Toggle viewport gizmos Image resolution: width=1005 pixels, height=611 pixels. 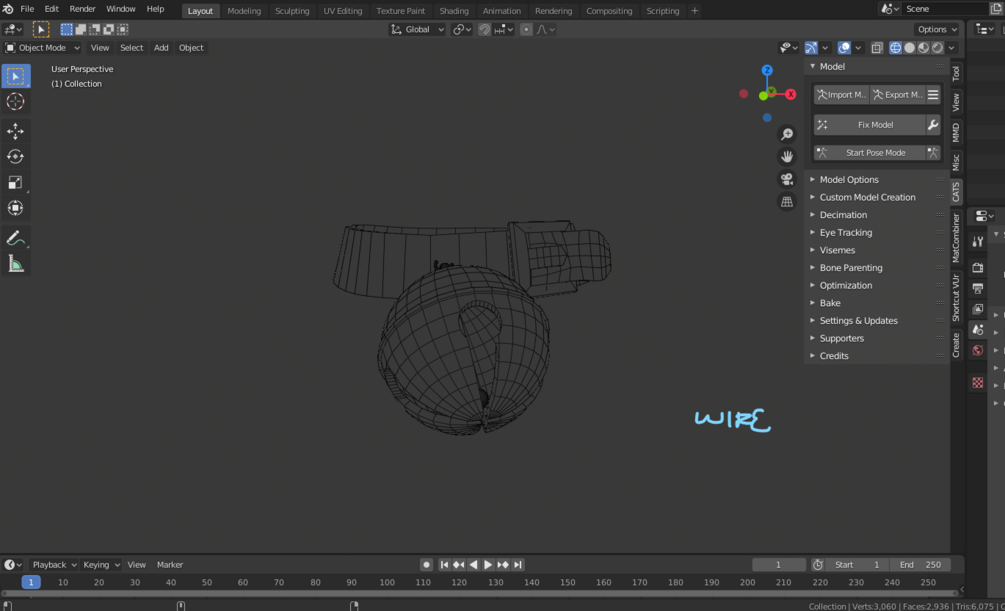pos(811,47)
